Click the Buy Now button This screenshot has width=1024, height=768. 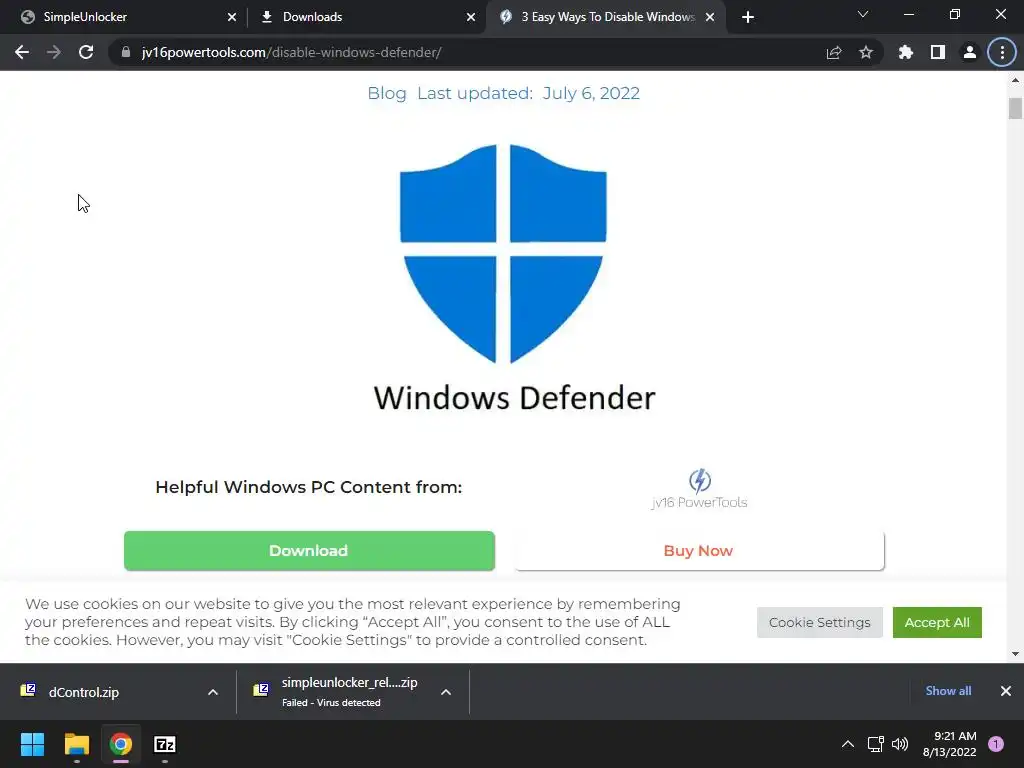click(699, 551)
